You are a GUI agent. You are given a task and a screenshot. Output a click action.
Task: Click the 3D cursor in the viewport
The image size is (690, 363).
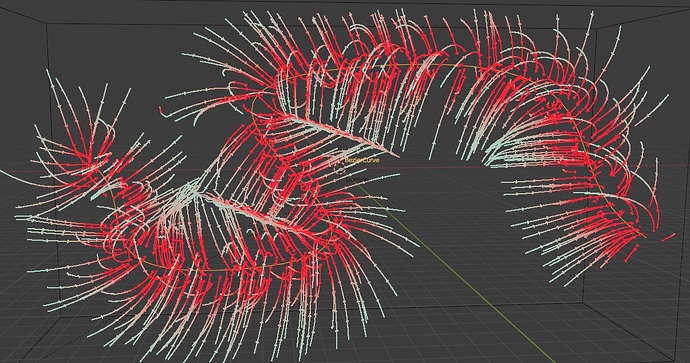(x=340, y=169)
